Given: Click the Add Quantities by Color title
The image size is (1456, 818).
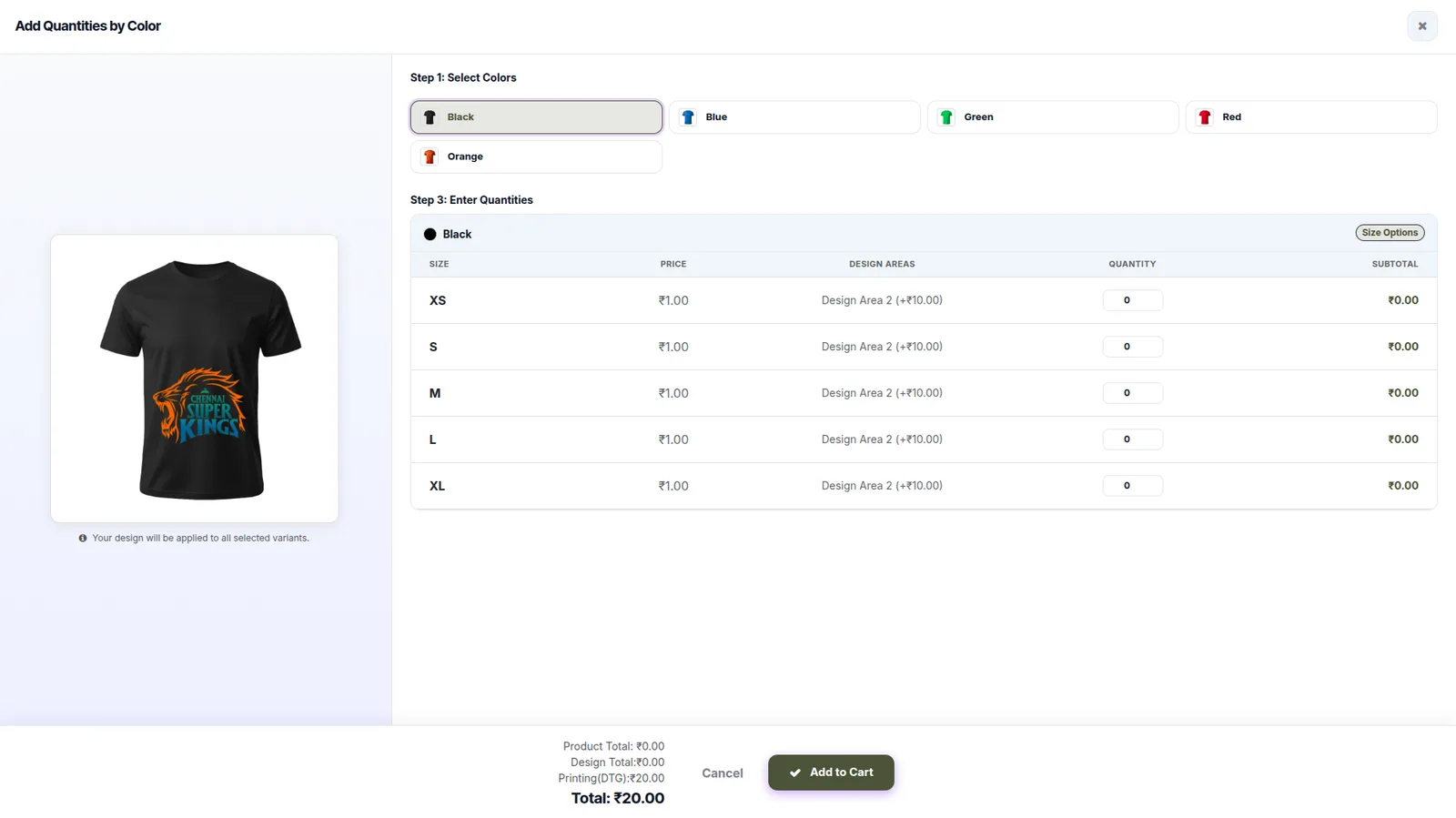Looking at the screenshot, I should pos(88,26).
